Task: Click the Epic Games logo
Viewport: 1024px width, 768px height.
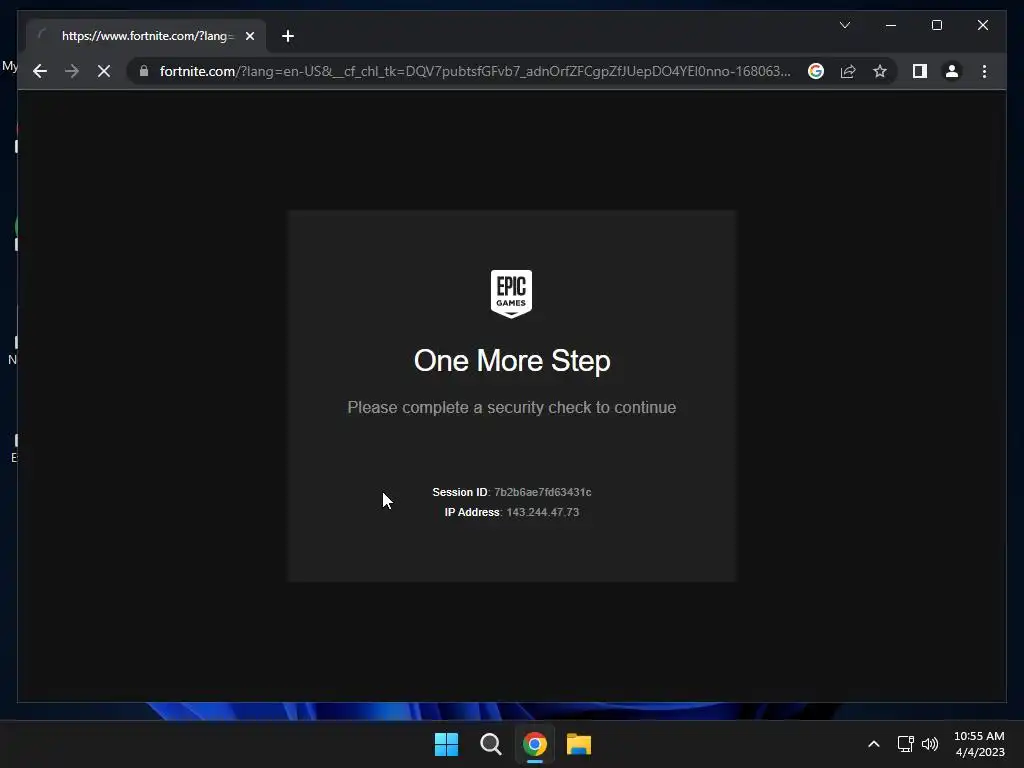Action: coord(511,294)
